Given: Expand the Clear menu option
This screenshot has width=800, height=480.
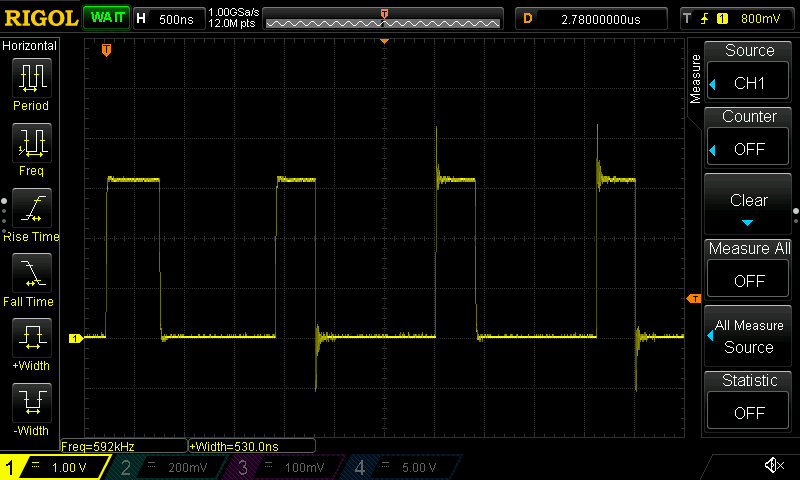Looking at the screenshot, I should tap(749, 205).
